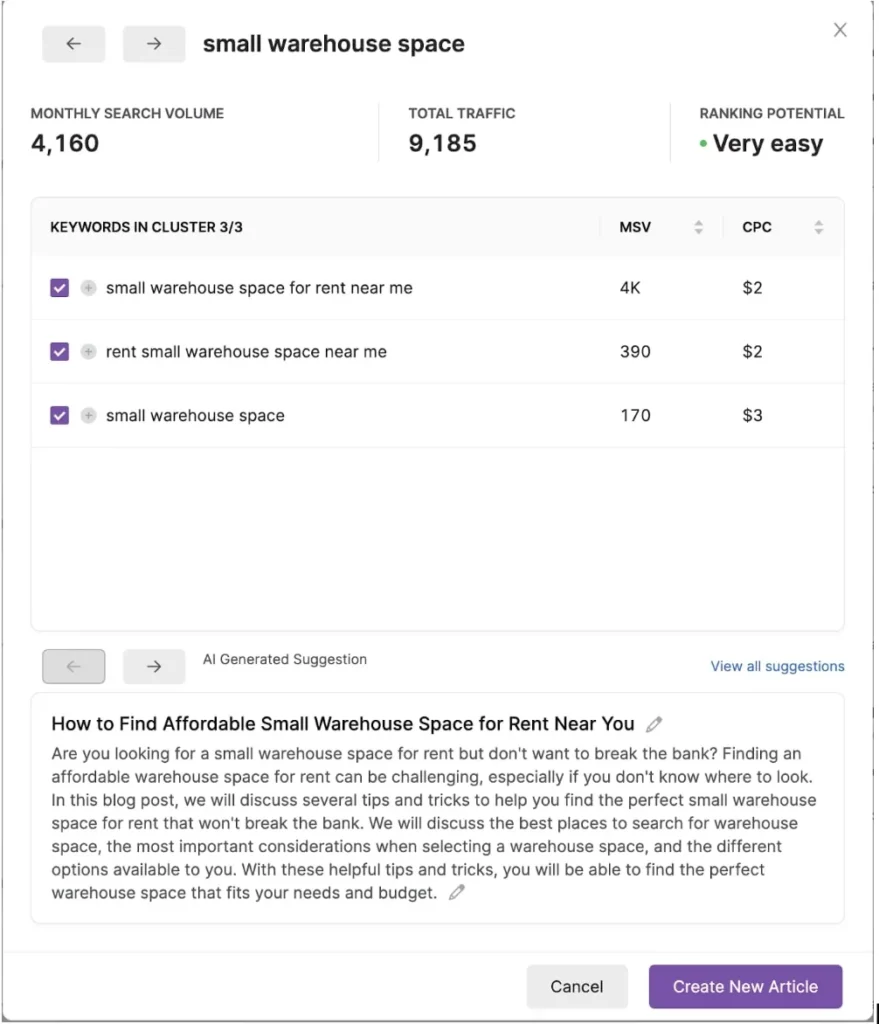Click the next cluster arrow at top
The height and width of the screenshot is (1024, 879).
153,44
